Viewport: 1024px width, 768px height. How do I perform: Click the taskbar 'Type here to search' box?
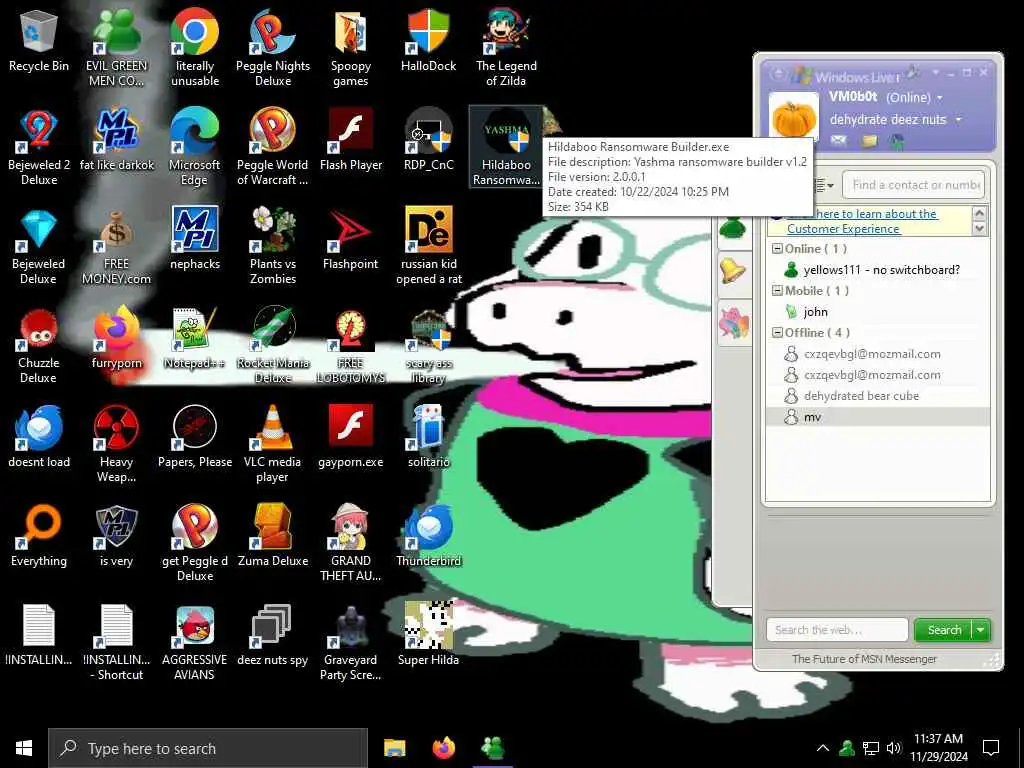208,748
